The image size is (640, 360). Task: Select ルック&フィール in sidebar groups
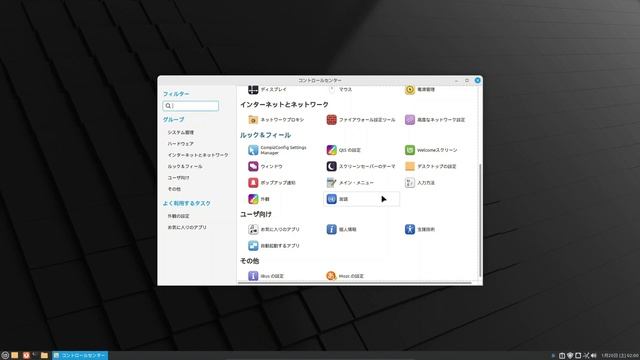pyautogui.click(x=185, y=167)
